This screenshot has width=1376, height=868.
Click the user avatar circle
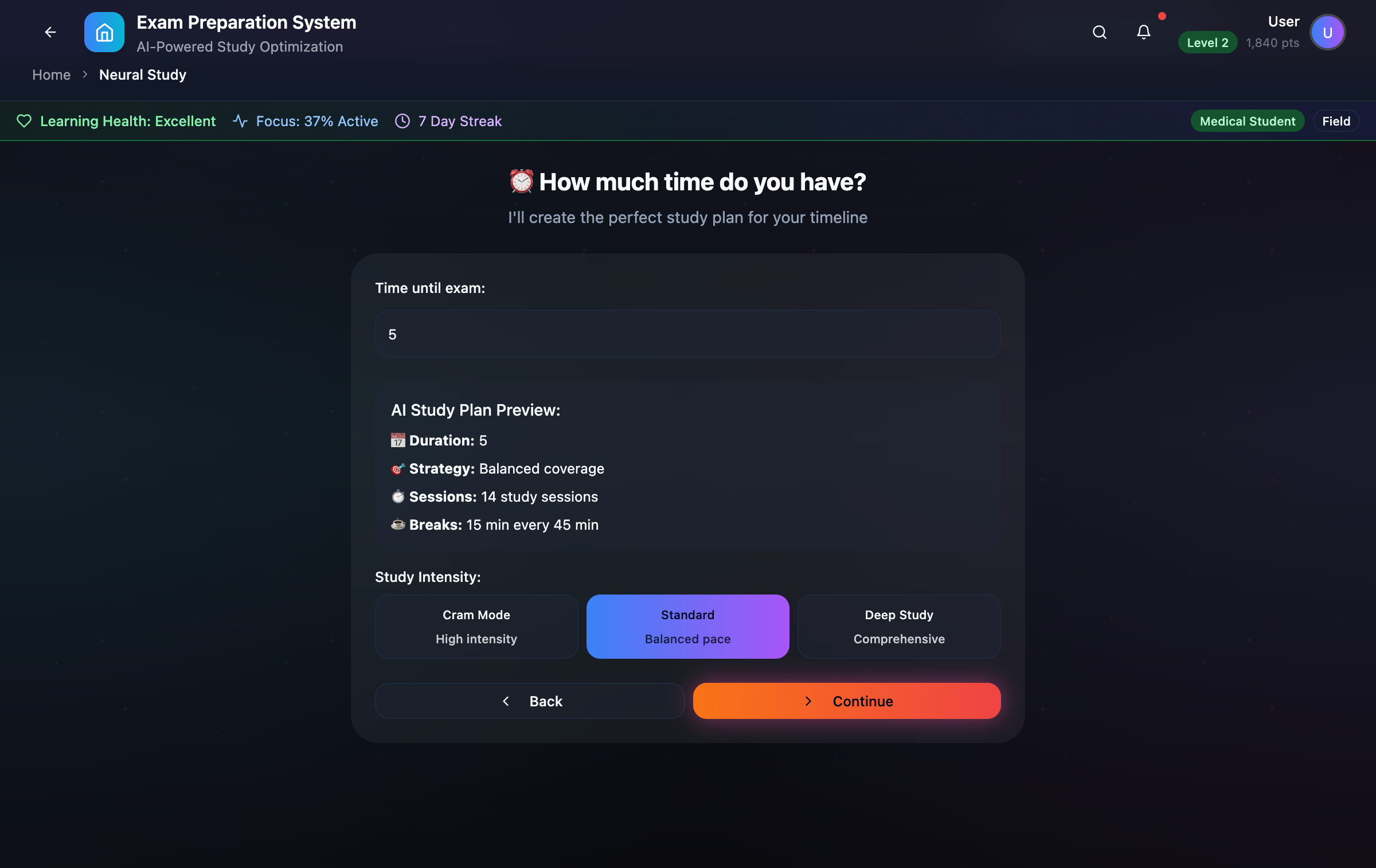[1327, 33]
